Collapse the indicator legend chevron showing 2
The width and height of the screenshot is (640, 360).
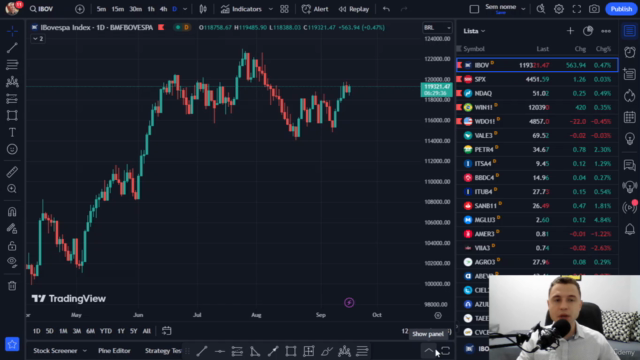coord(38,39)
